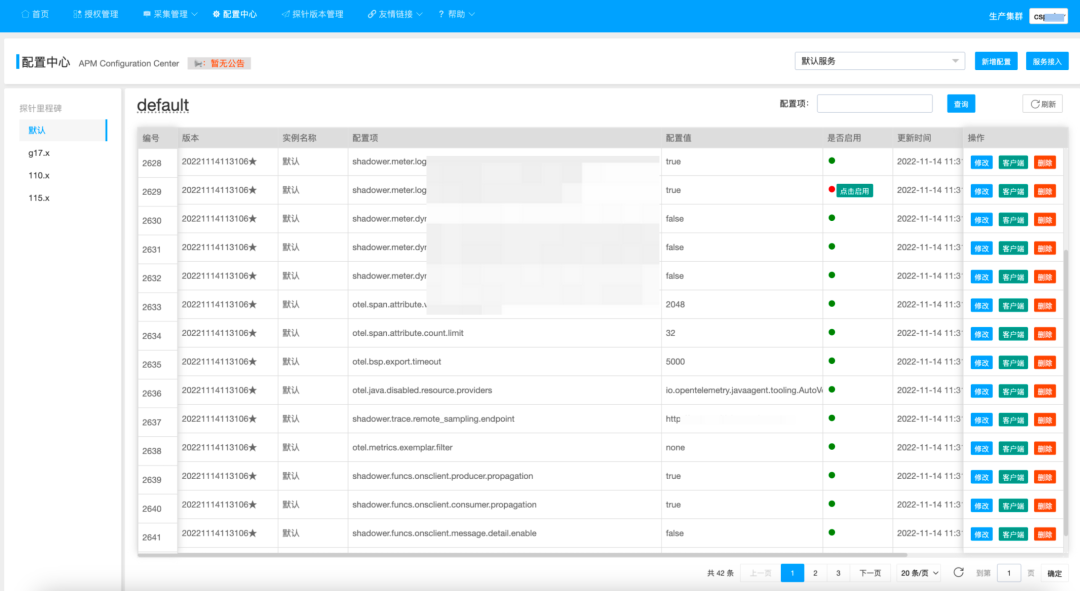This screenshot has height=591, width=1080.
Task: Click 修改 for row 2630
Action: click(x=982, y=220)
